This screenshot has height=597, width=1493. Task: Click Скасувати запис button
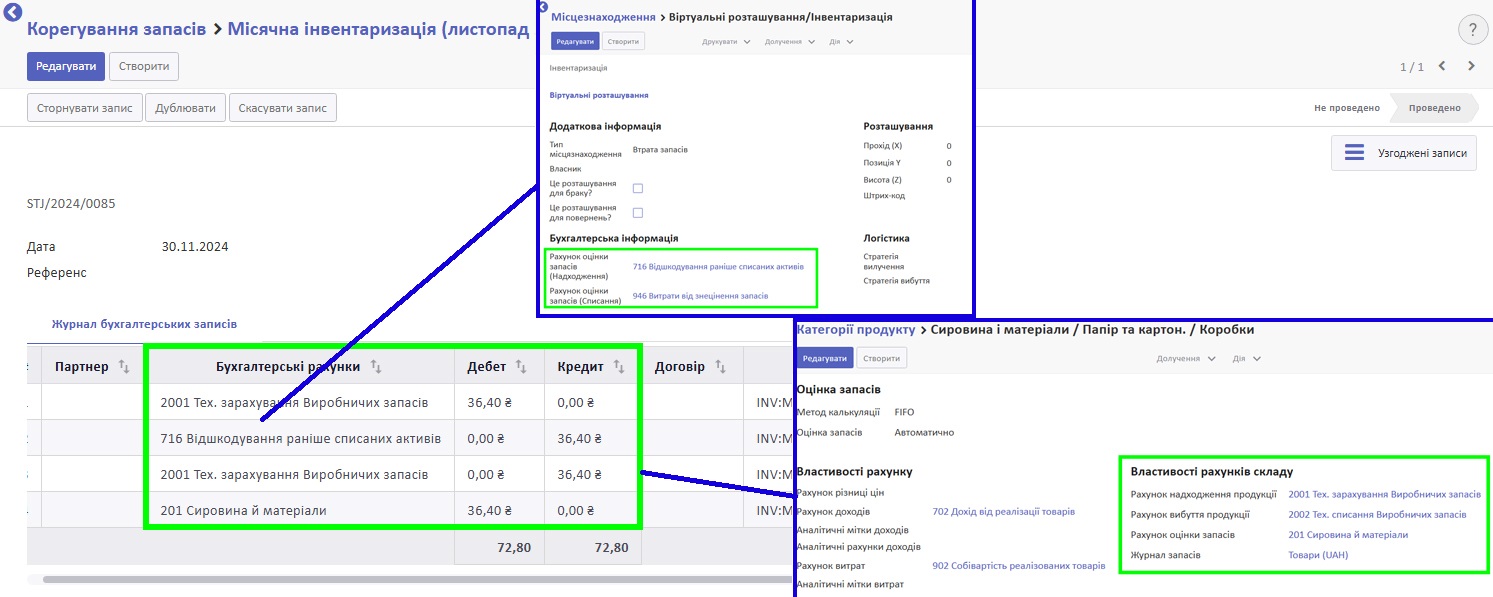pyautogui.click(x=283, y=108)
